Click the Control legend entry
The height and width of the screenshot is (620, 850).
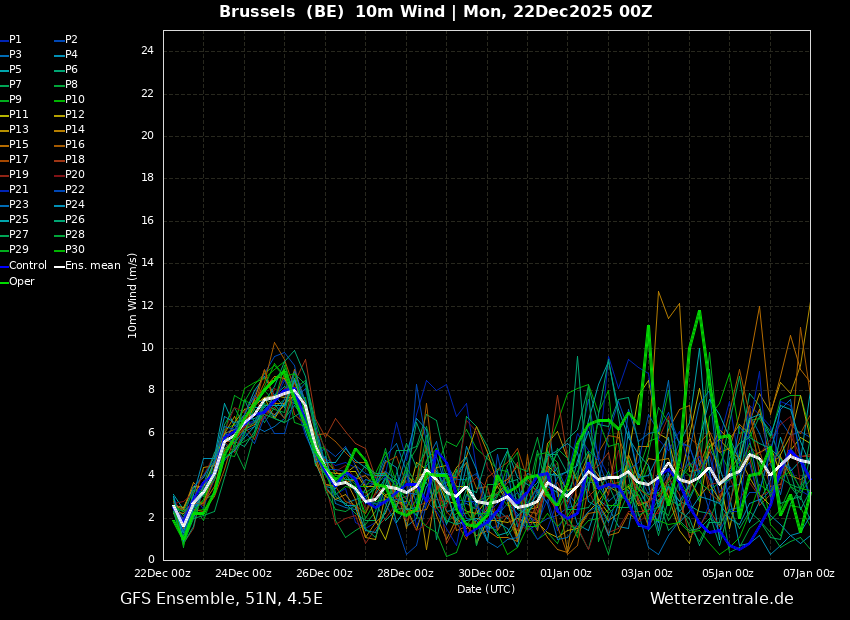27,266
